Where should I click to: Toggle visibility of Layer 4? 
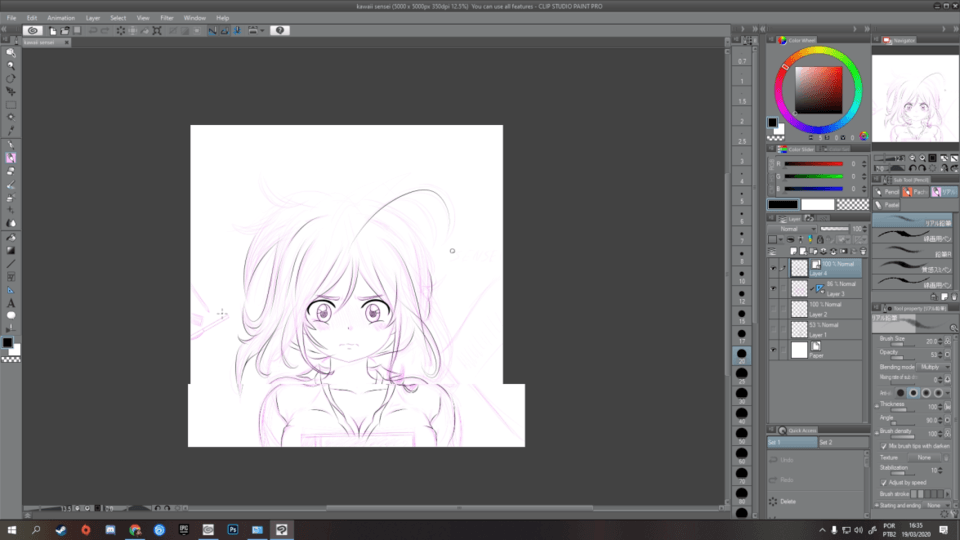pyautogui.click(x=774, y=268)
